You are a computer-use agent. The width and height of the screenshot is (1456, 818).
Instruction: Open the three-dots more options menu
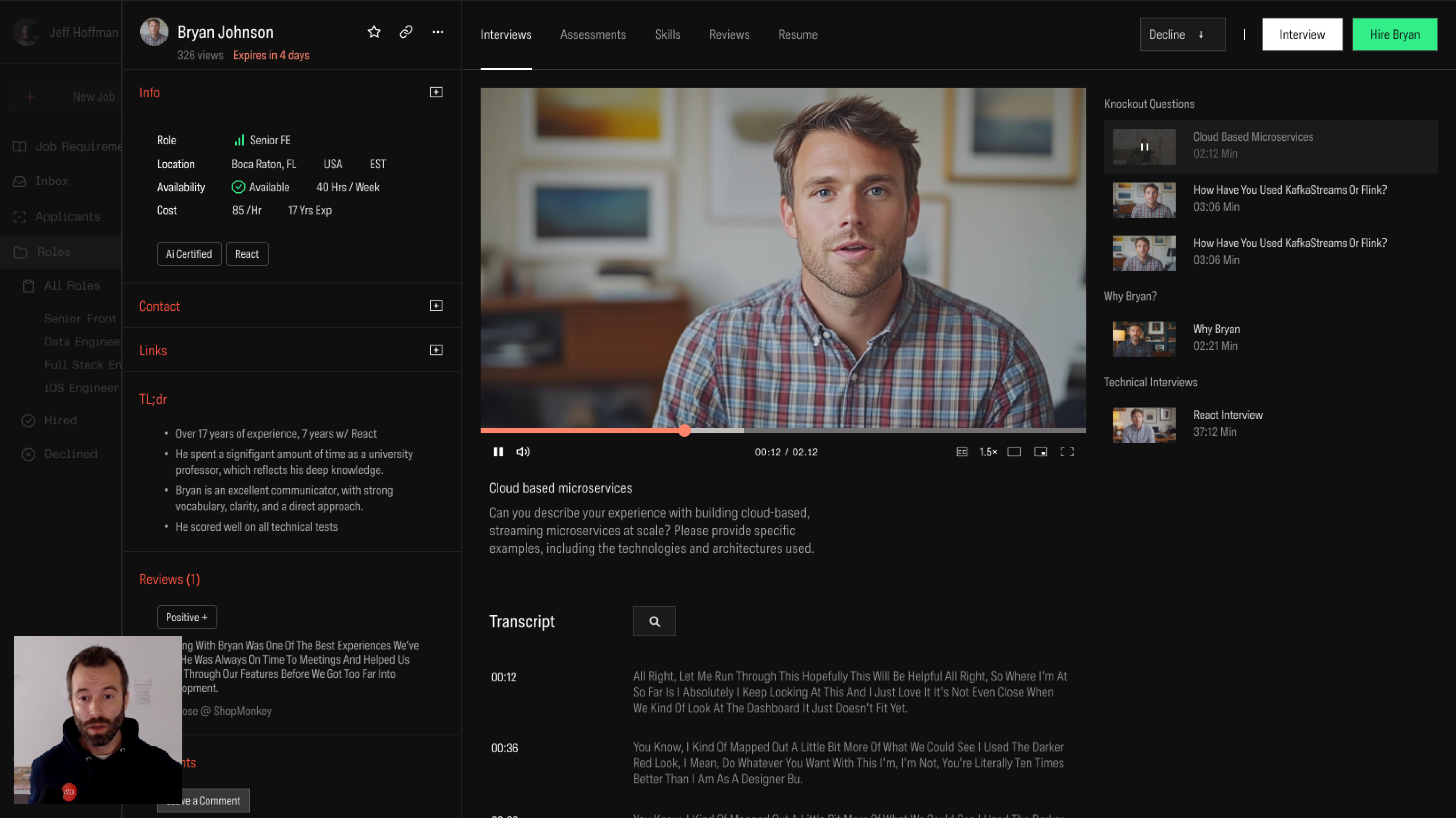(x=437, y=32)
